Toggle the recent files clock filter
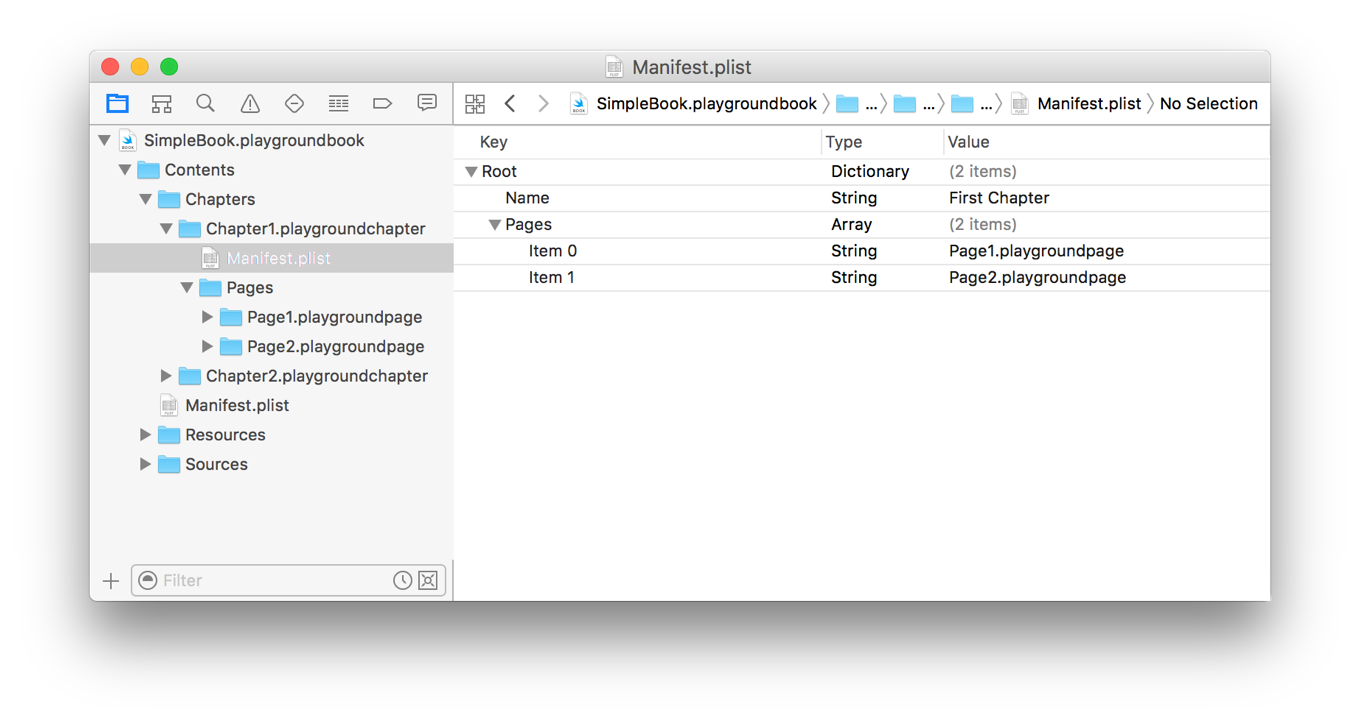The height and width of the screenshot is (722, 1360). point(402,580)
